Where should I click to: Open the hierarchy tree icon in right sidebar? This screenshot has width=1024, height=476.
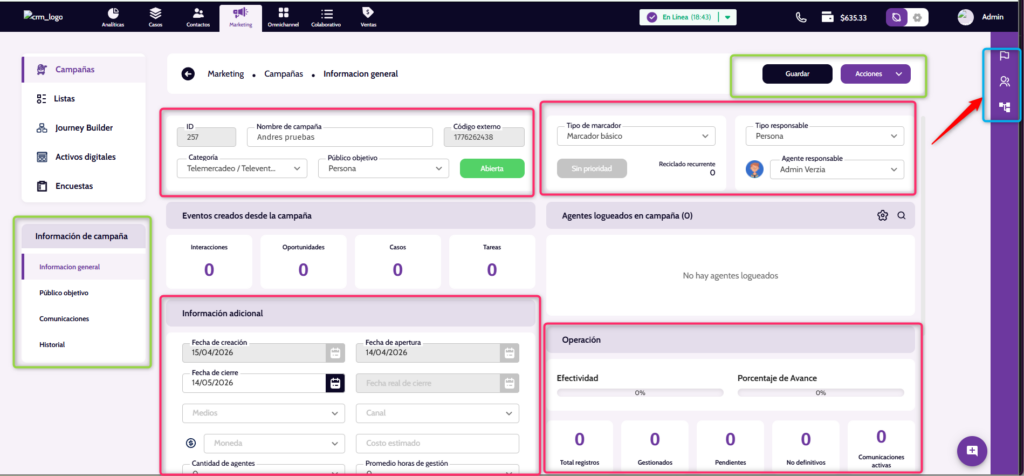1003,106
